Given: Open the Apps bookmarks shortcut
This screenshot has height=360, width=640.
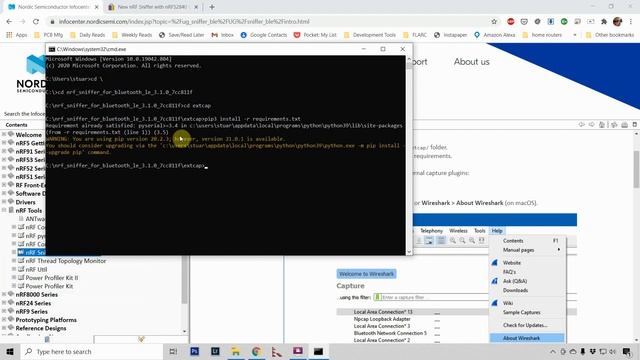Looking at the screenshot, I should point(17,35).
